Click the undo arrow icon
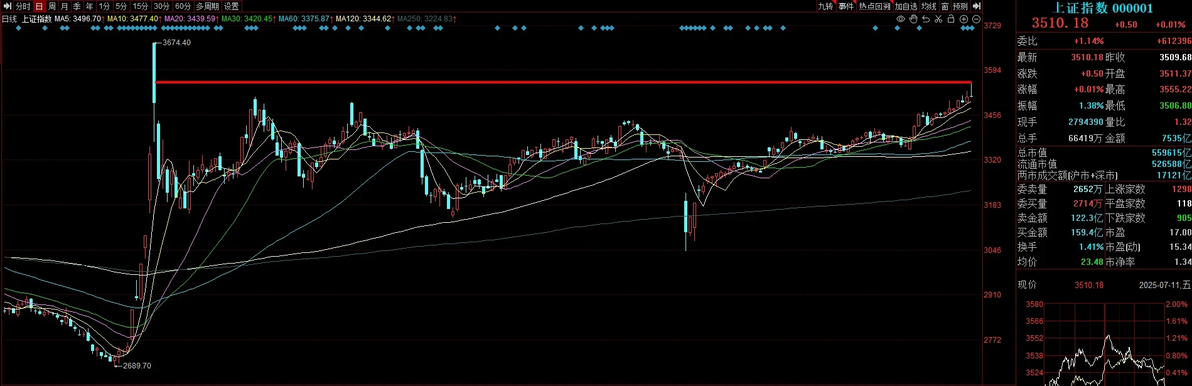This screenshot has width=1192, height=386. coord(926,18)
